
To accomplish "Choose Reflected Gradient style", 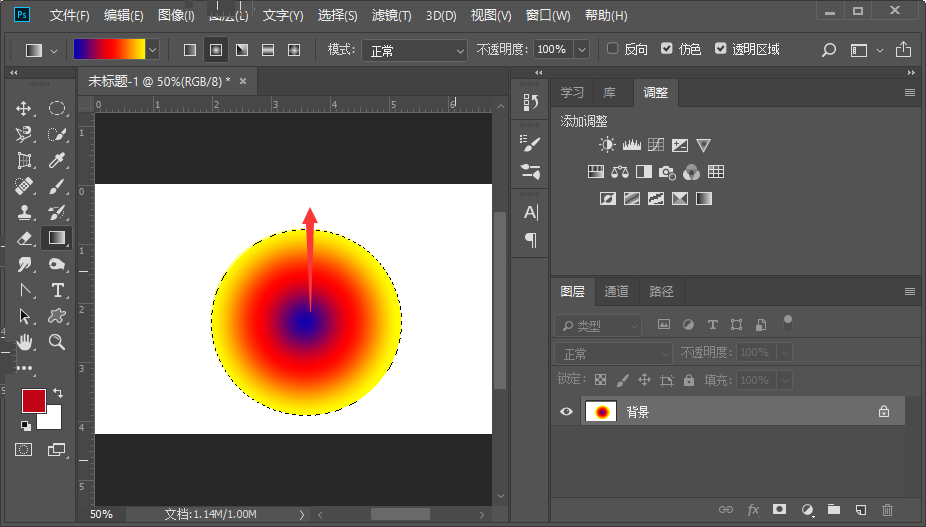I will (268, 50).
